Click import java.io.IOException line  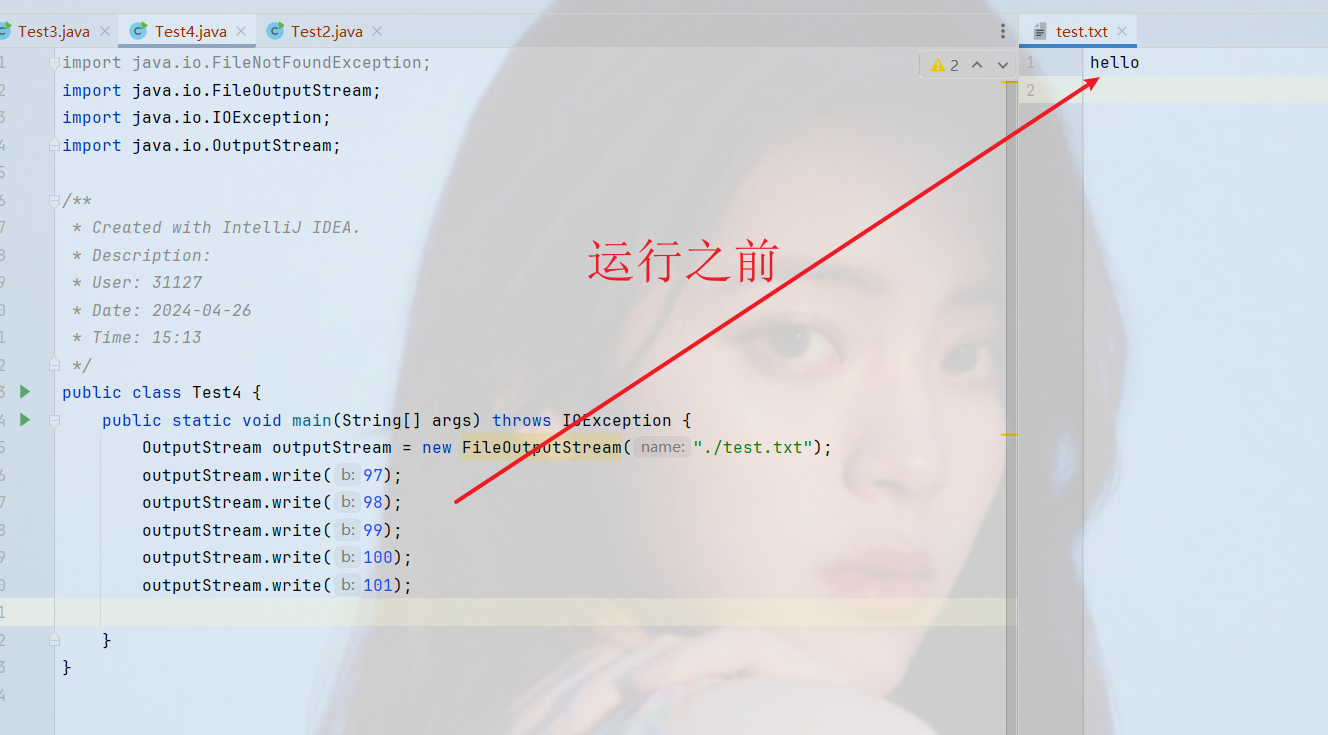[197, 118]
